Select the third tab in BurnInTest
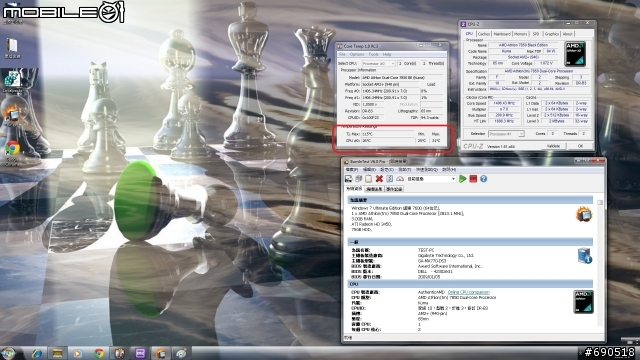640x360 pixels. point(394,189)
